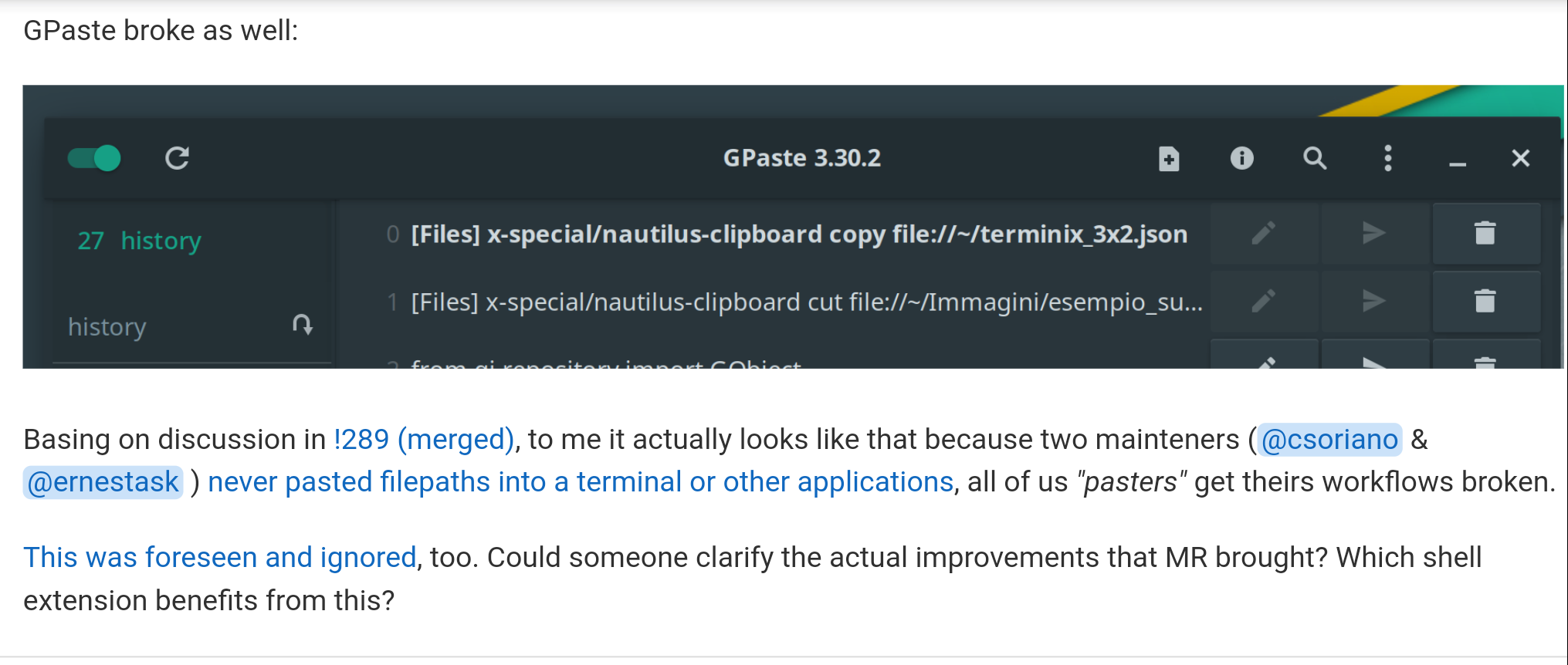The image size is (1568, 665).
Task: Open 'This was foreseen and ignored' link
Action: 220,558
